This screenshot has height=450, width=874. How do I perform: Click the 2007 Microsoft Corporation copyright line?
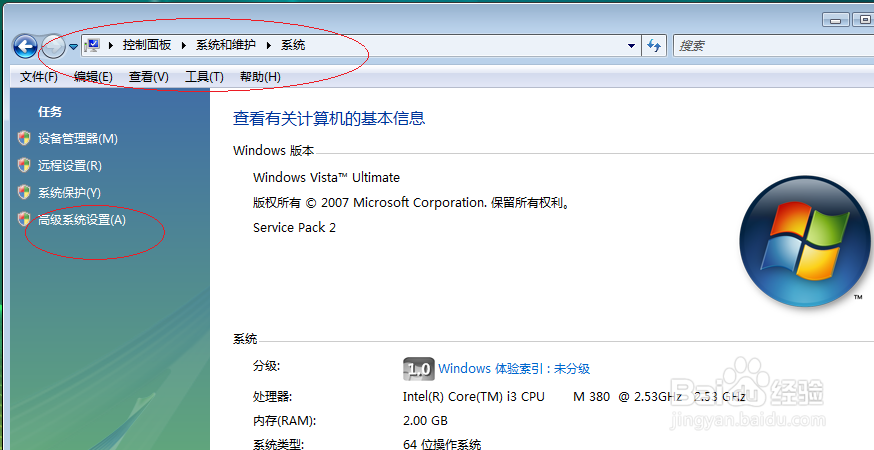tap(411, 202)
